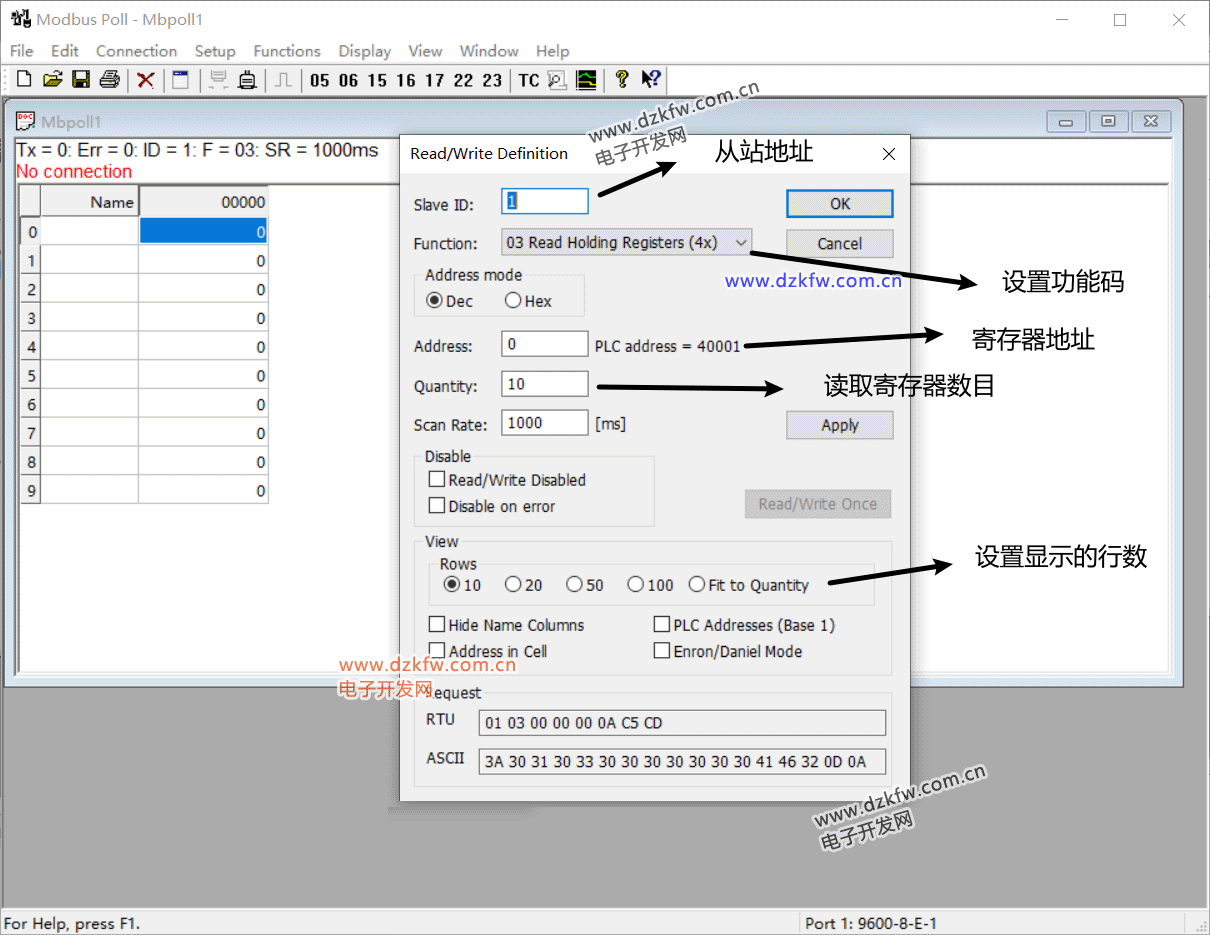Check the Hide Name Columns option
1210x935 pixels.
(437, 625)
